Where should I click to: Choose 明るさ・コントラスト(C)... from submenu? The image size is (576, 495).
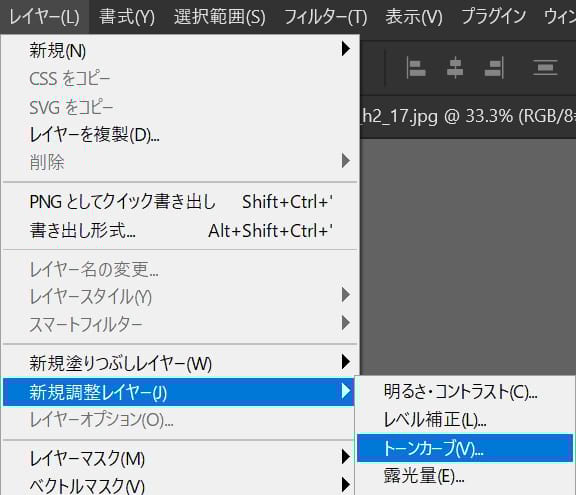click(x=465, y=391)
